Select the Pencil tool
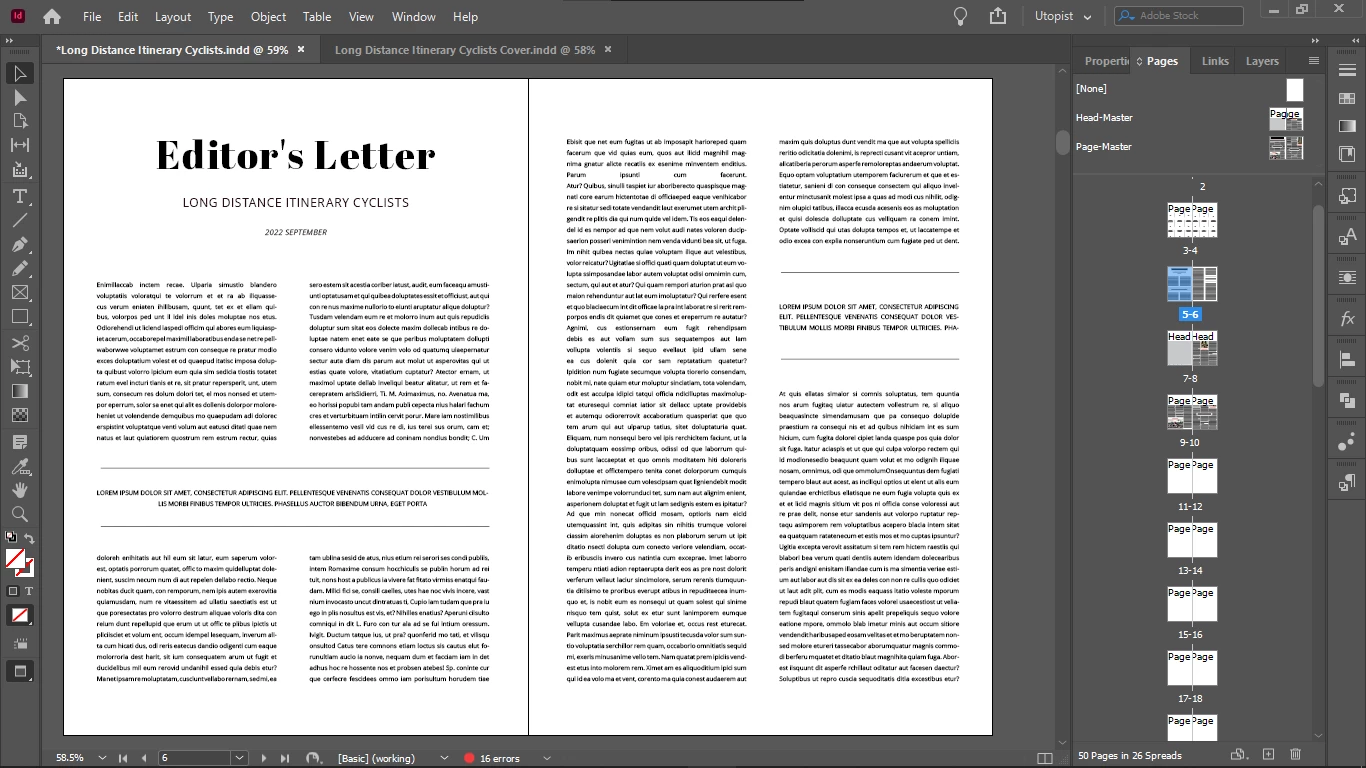Screen dimensions: 1366x768 20,268
